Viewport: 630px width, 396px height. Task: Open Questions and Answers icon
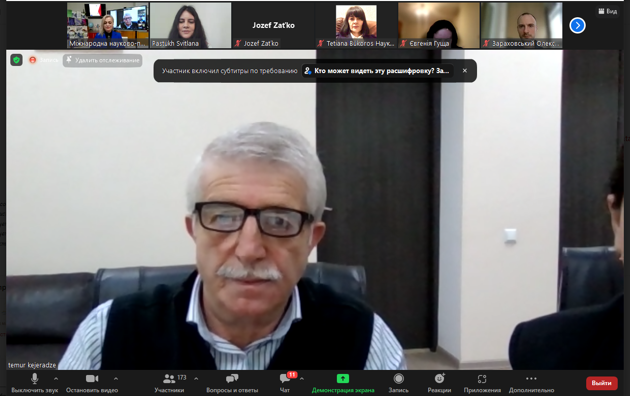point(232,379)
